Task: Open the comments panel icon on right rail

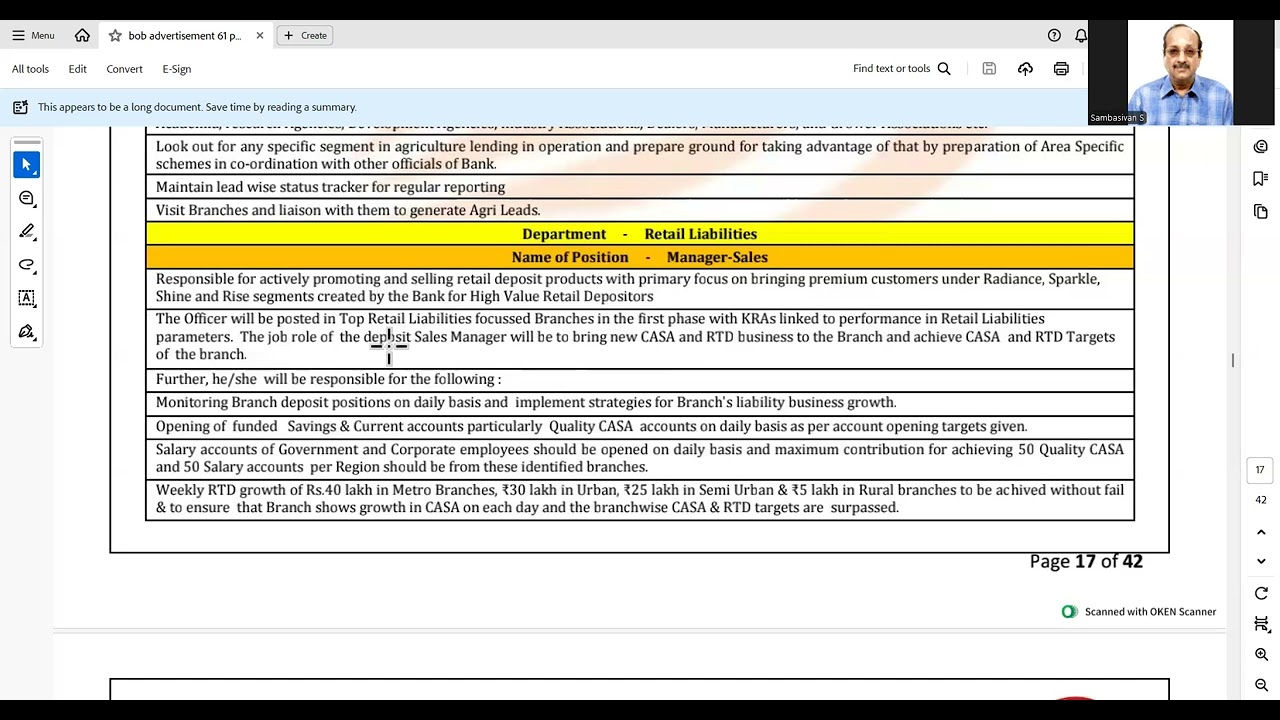Action: [x=1261, y=147]
